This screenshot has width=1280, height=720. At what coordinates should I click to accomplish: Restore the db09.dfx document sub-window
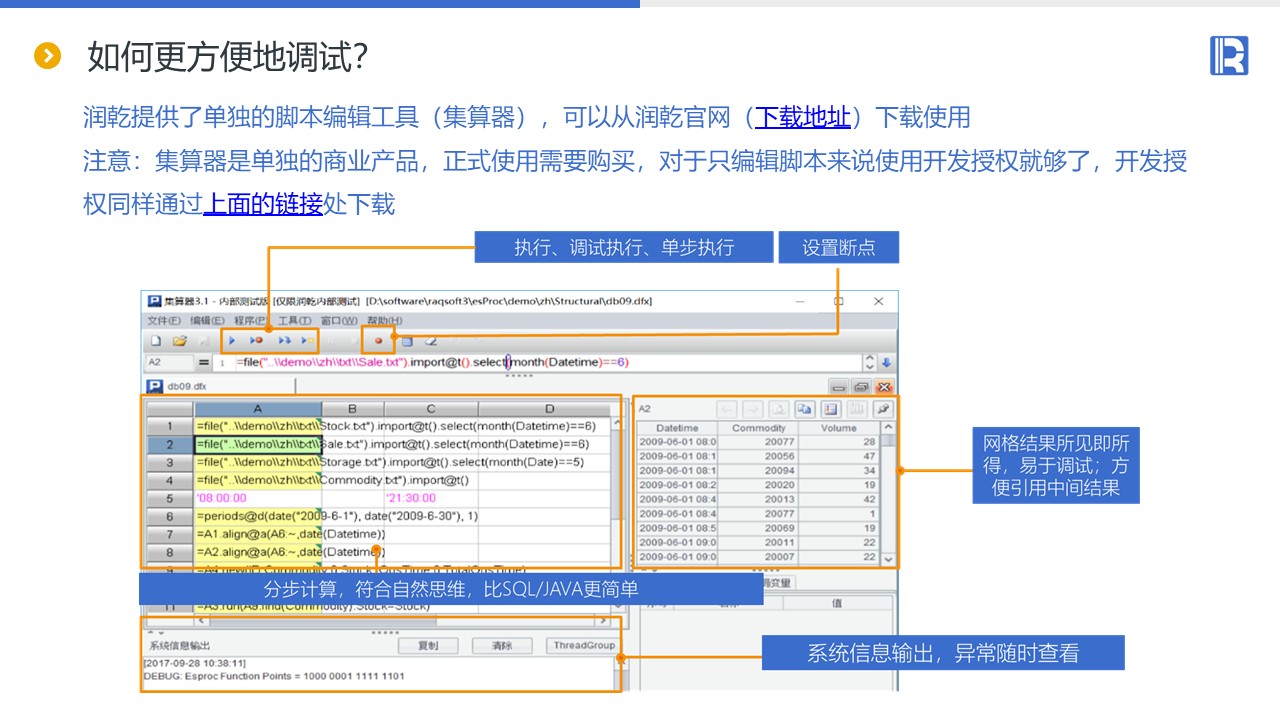tap(861, 387)
